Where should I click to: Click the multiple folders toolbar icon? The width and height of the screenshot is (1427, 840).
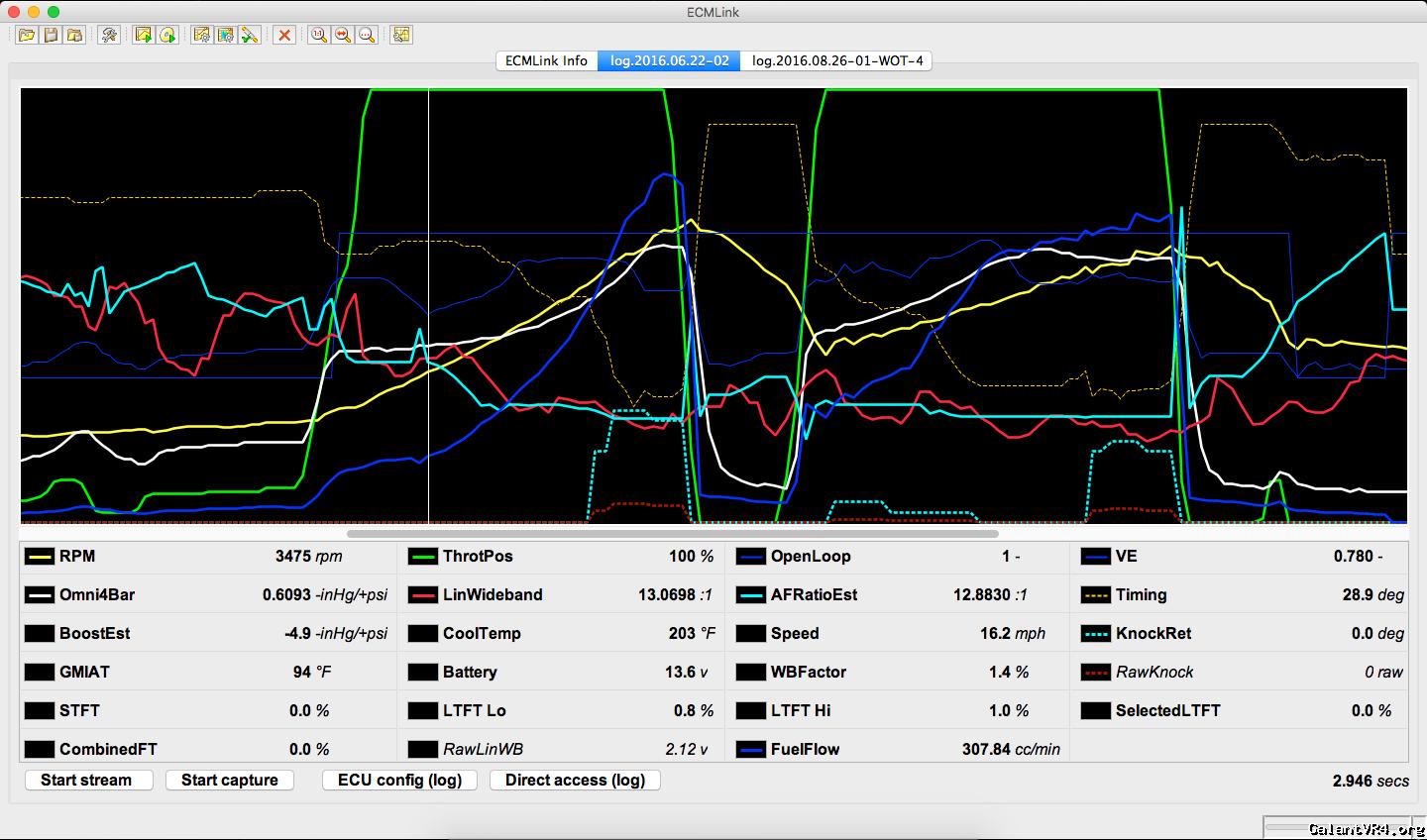[x=74, y=35]
